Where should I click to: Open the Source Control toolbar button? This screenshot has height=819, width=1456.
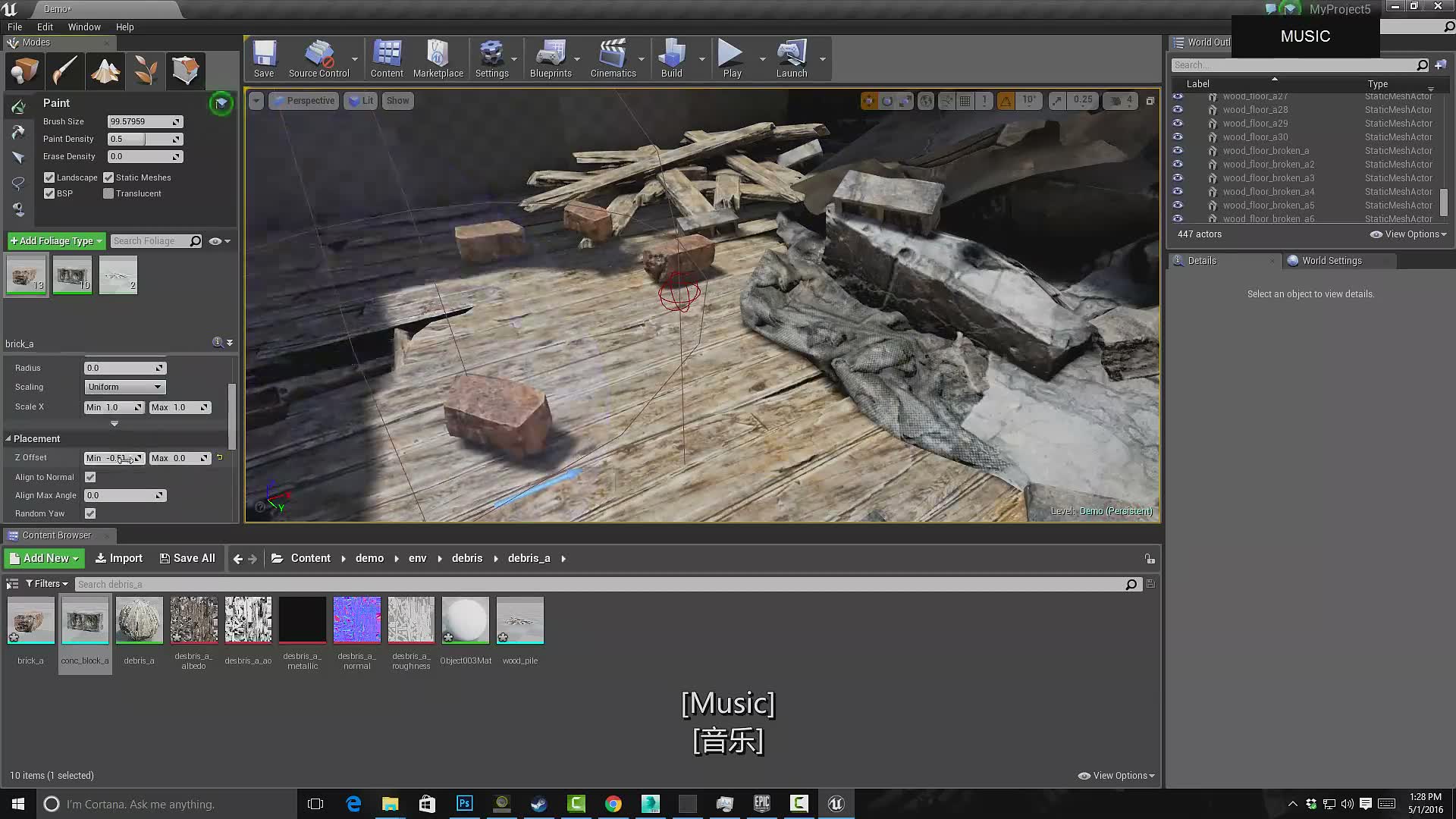click(318, 59)
